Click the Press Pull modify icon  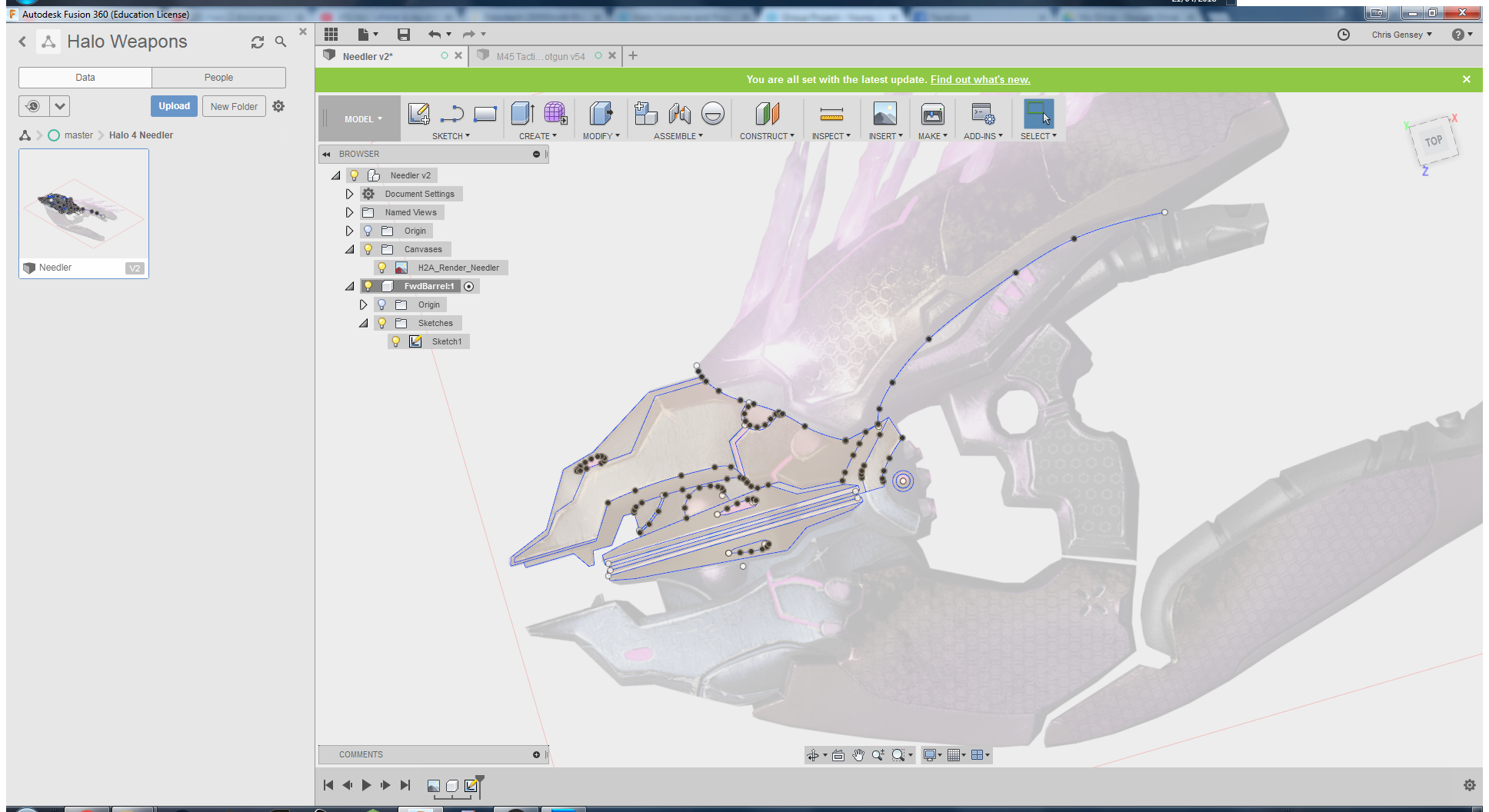pyautogui.click(x=601, y=114)
